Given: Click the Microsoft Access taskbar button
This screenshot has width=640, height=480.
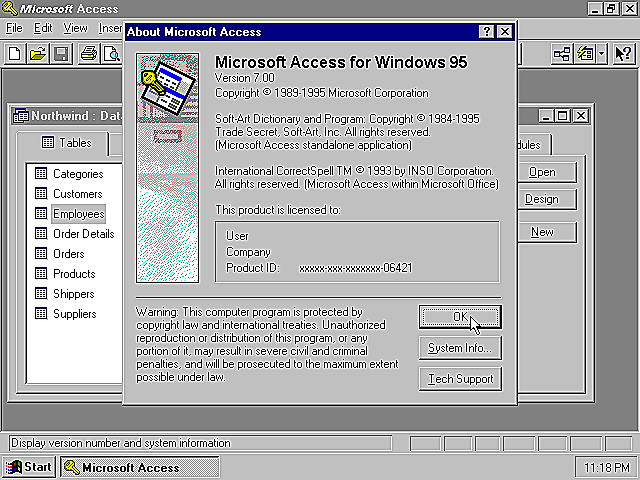Looking at the screenshot, I should point(140,467).
